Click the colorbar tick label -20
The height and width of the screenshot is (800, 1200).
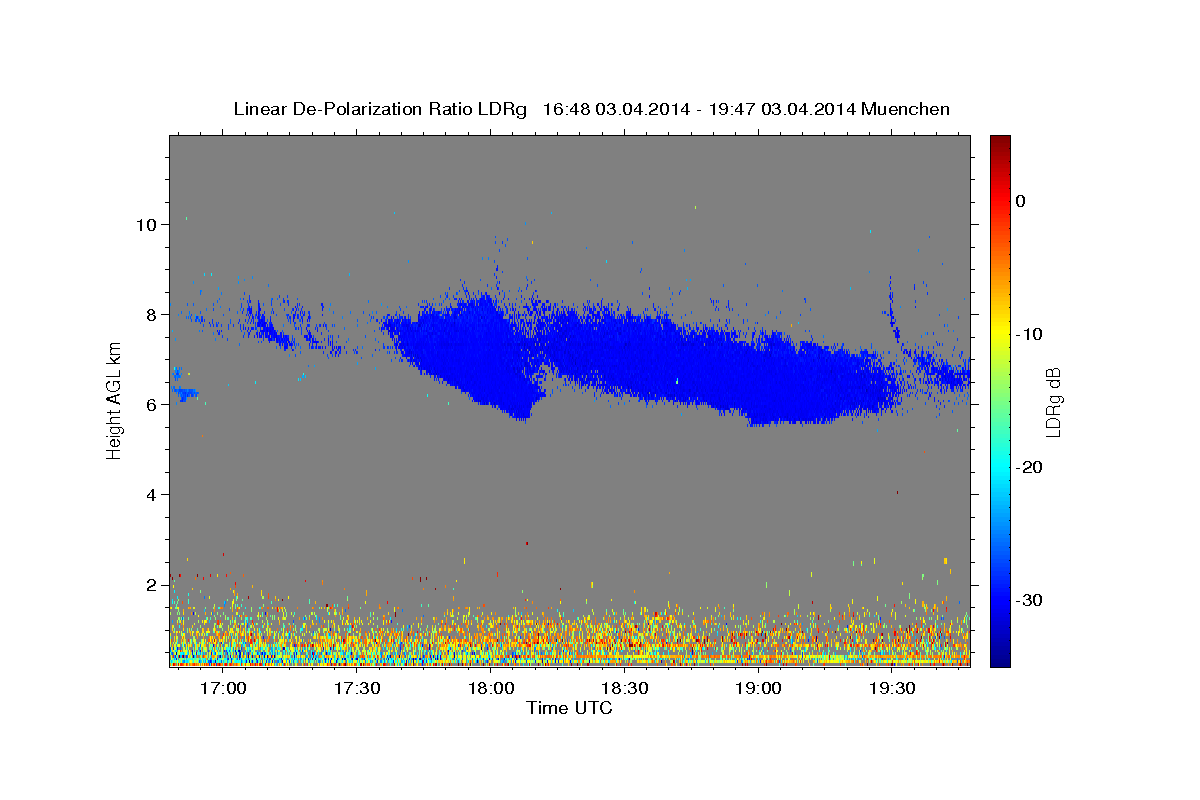click(x=1029, y=467)
